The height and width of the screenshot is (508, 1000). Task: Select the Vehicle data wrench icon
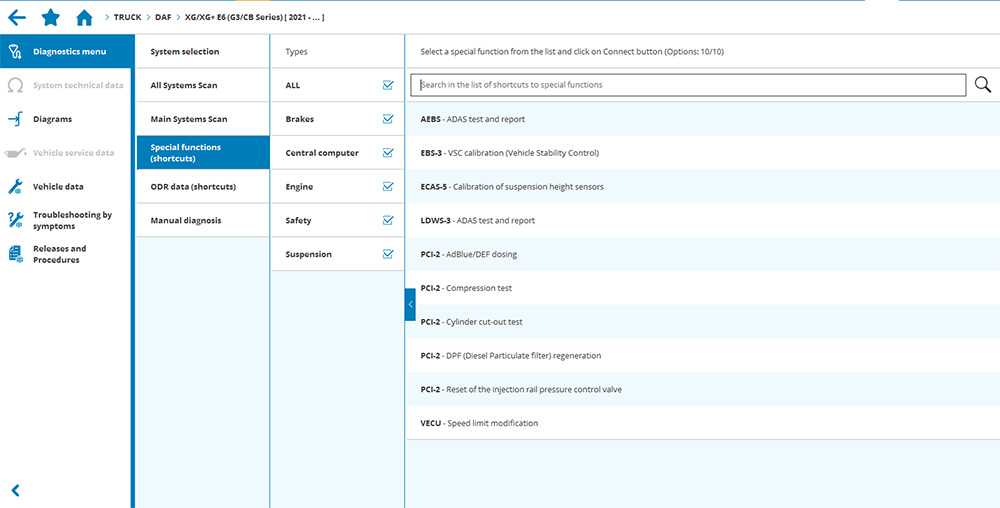15,187
